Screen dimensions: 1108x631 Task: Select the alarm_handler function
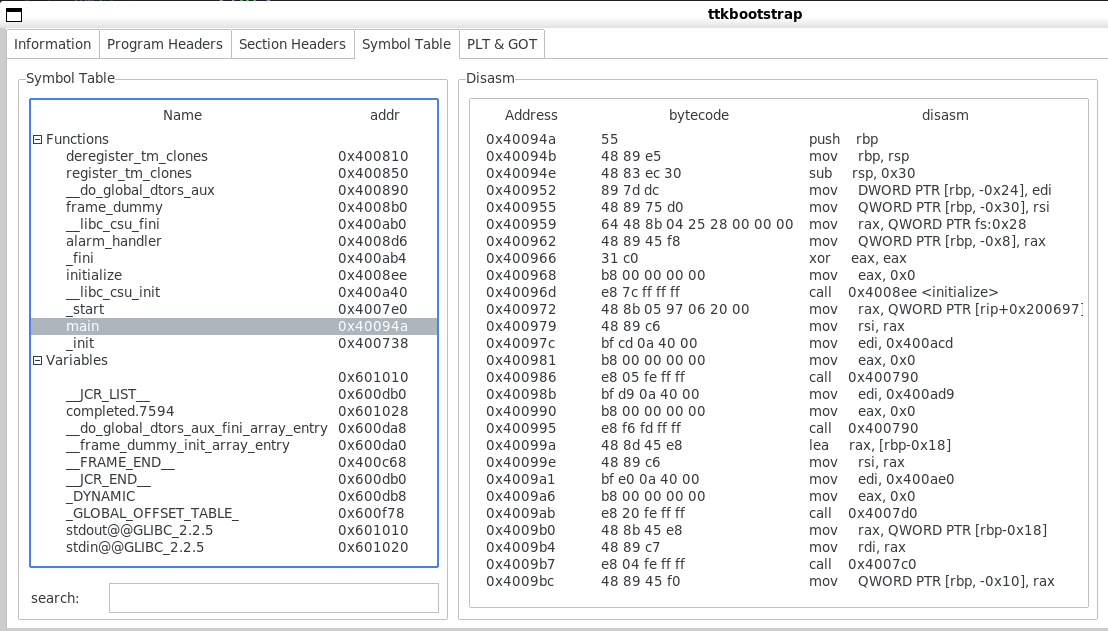tap(234, 241)
